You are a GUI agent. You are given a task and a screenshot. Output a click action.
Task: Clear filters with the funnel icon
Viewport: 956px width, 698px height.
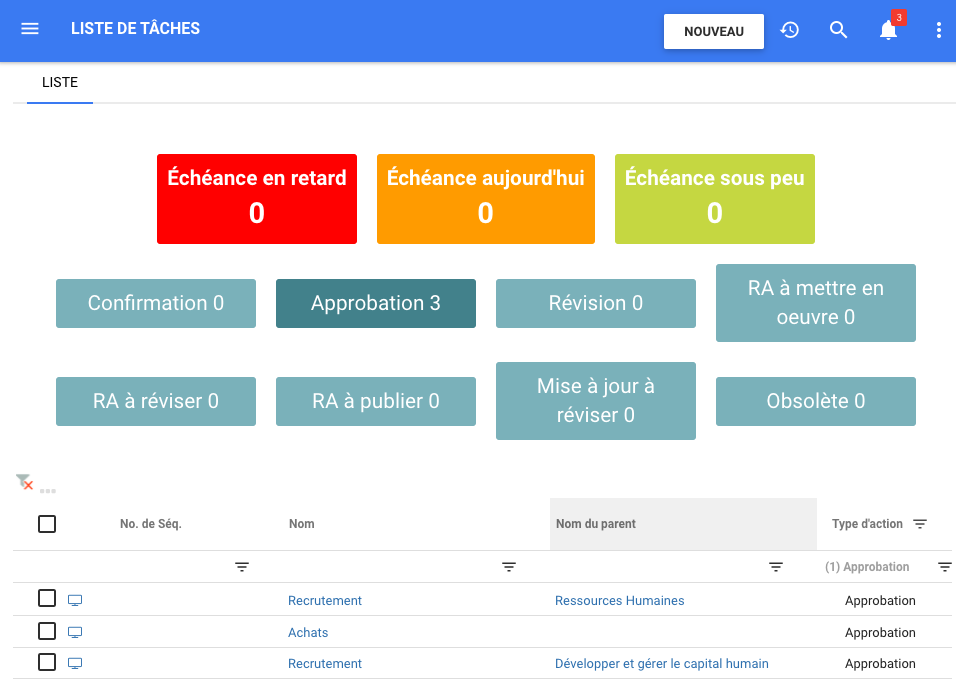click(x=25, y=483)
